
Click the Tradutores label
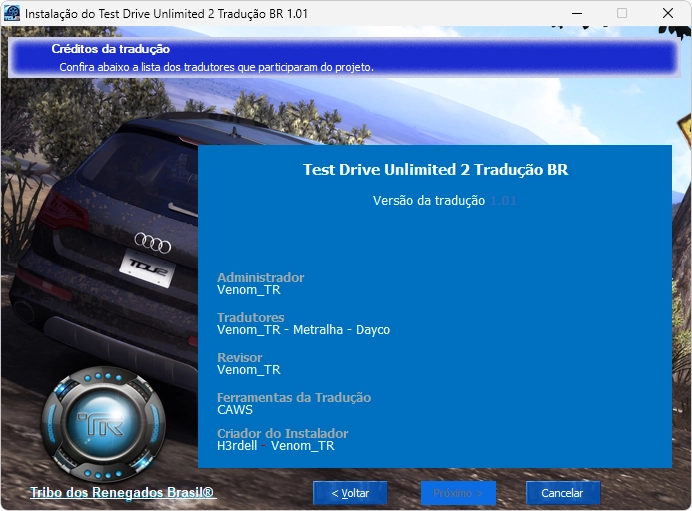coord(251,317)
